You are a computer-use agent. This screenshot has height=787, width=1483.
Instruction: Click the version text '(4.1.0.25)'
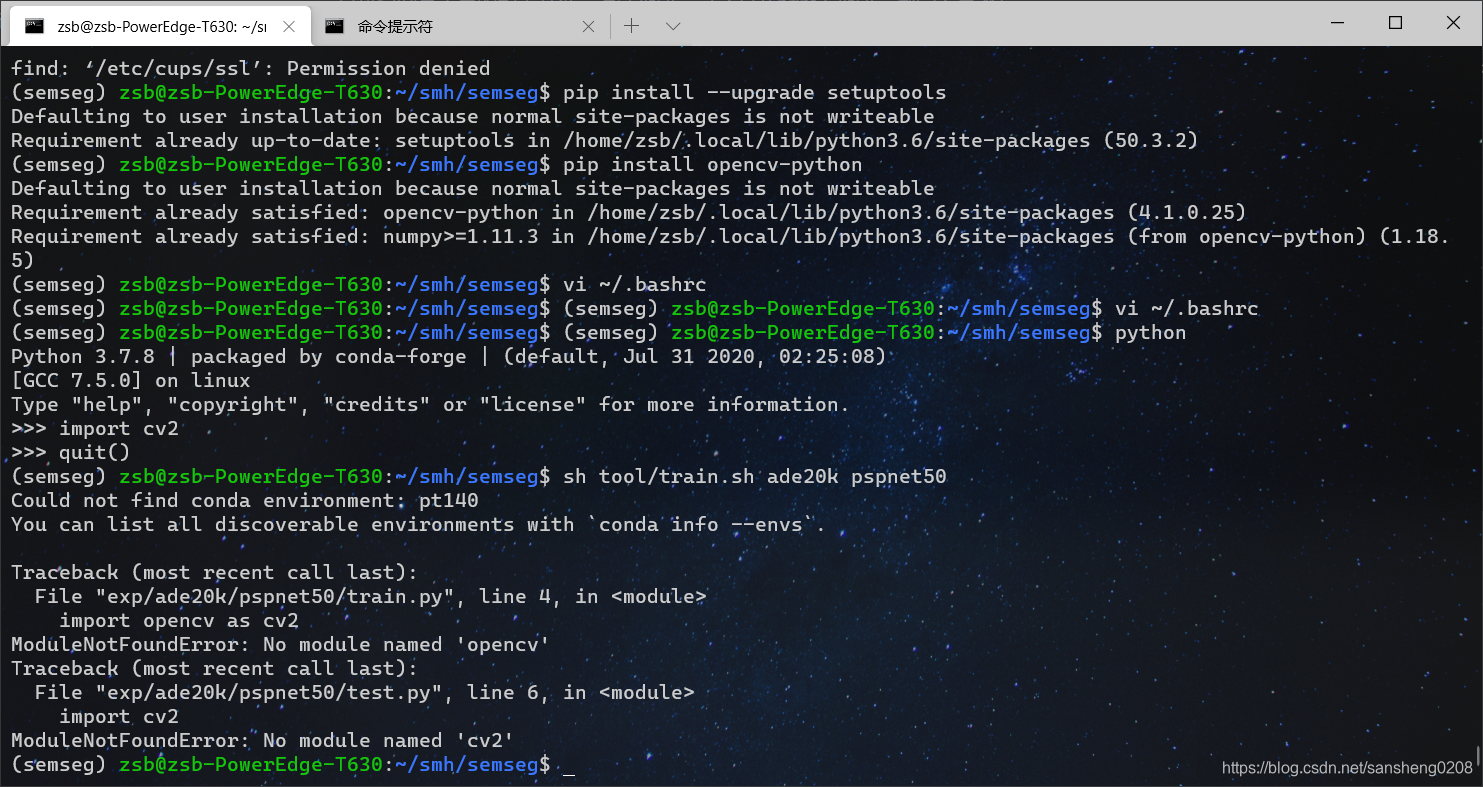(x=1187, y=212)
